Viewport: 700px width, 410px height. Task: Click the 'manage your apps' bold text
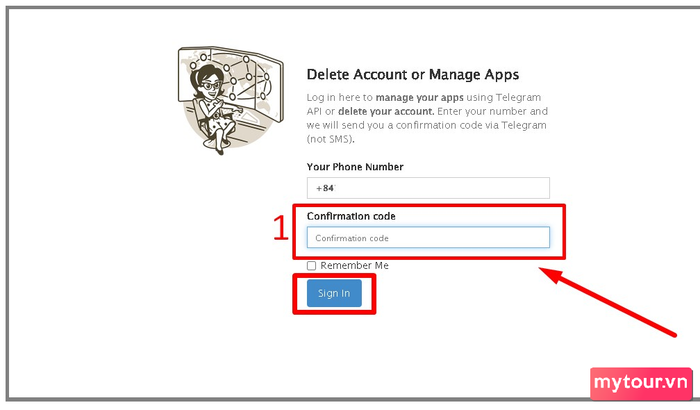click(419, 97)
